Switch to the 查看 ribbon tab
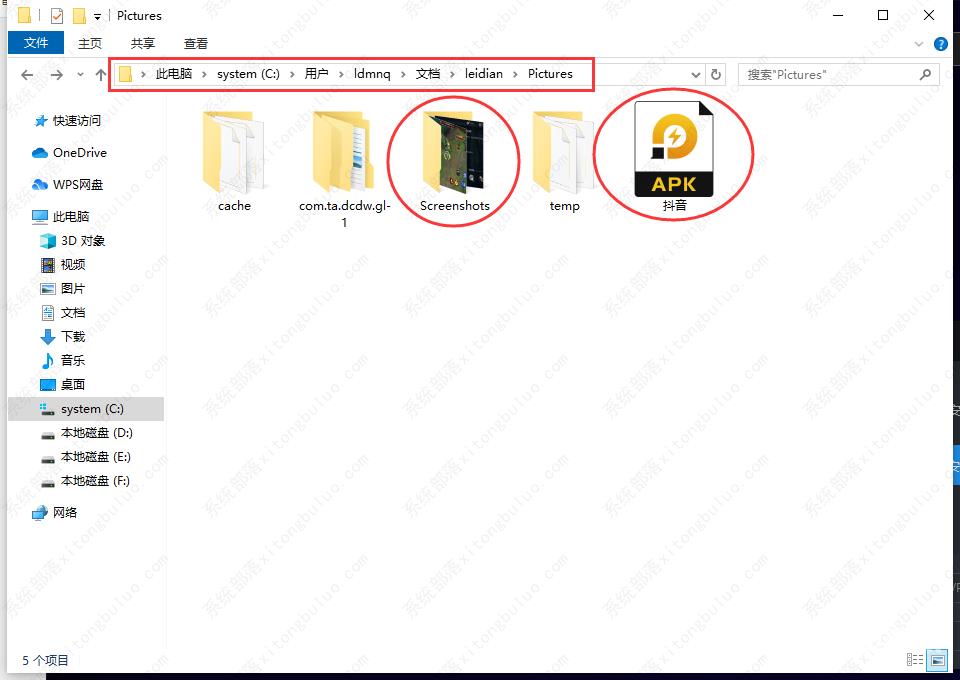 point(195,43)
